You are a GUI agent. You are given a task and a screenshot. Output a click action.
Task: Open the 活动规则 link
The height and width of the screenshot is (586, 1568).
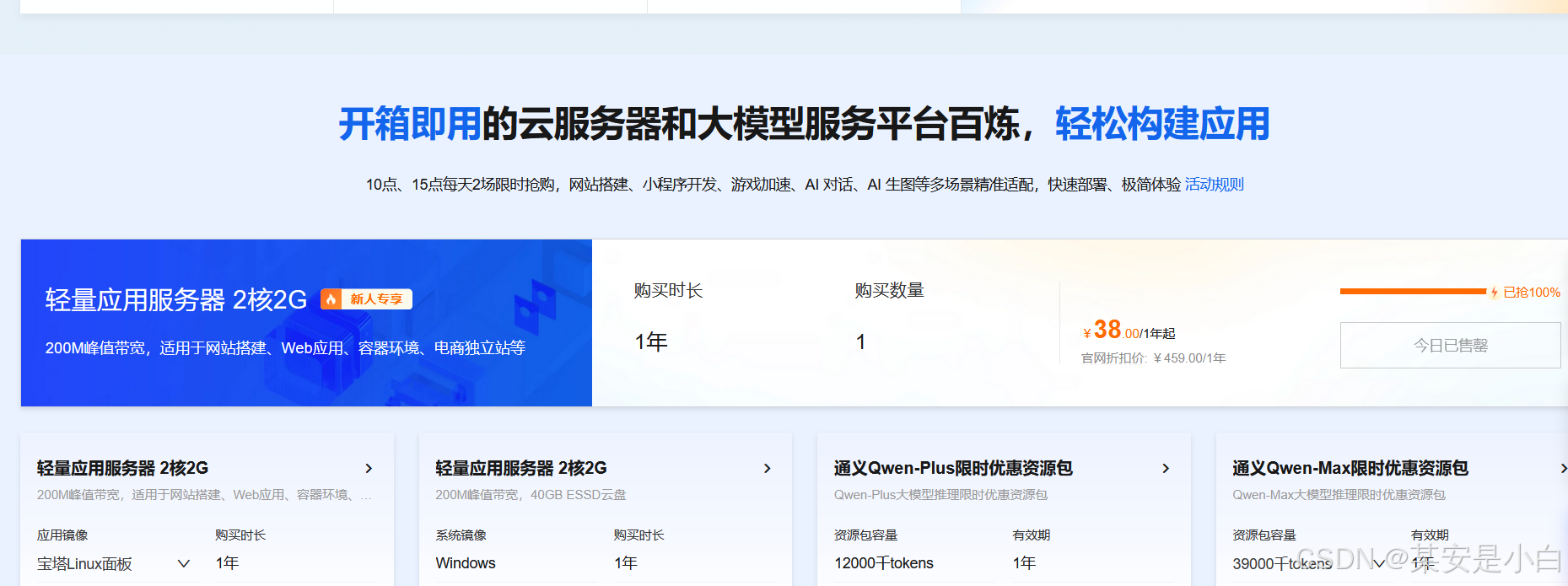point(1214,185)
